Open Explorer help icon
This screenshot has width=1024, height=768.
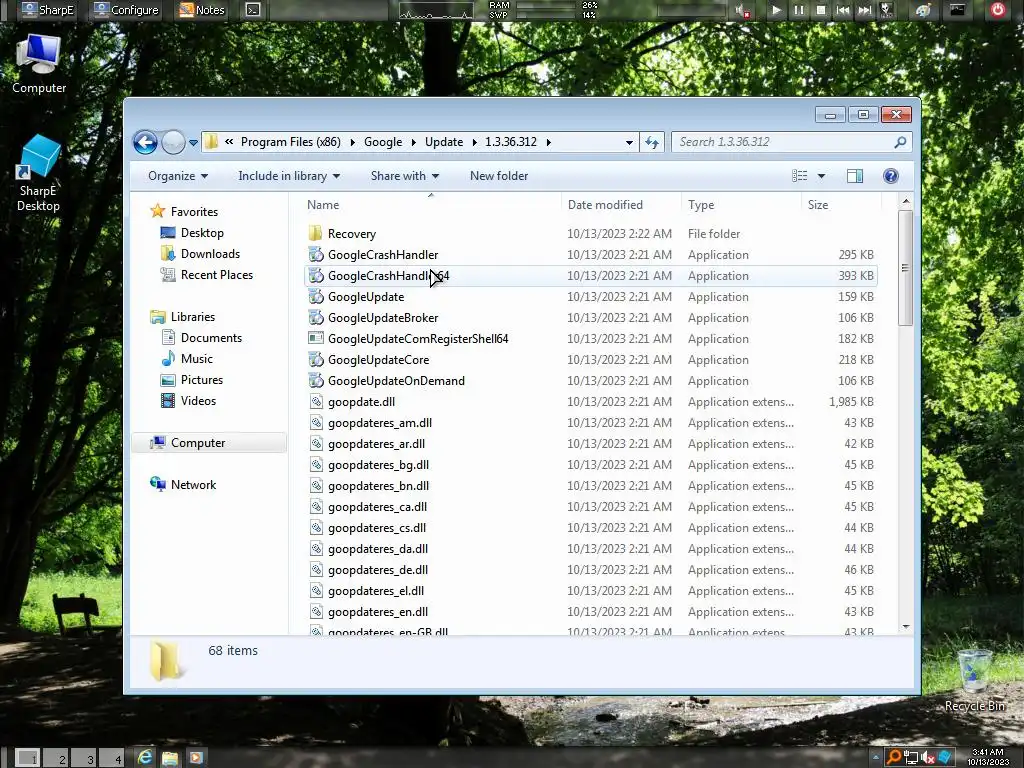890,176
